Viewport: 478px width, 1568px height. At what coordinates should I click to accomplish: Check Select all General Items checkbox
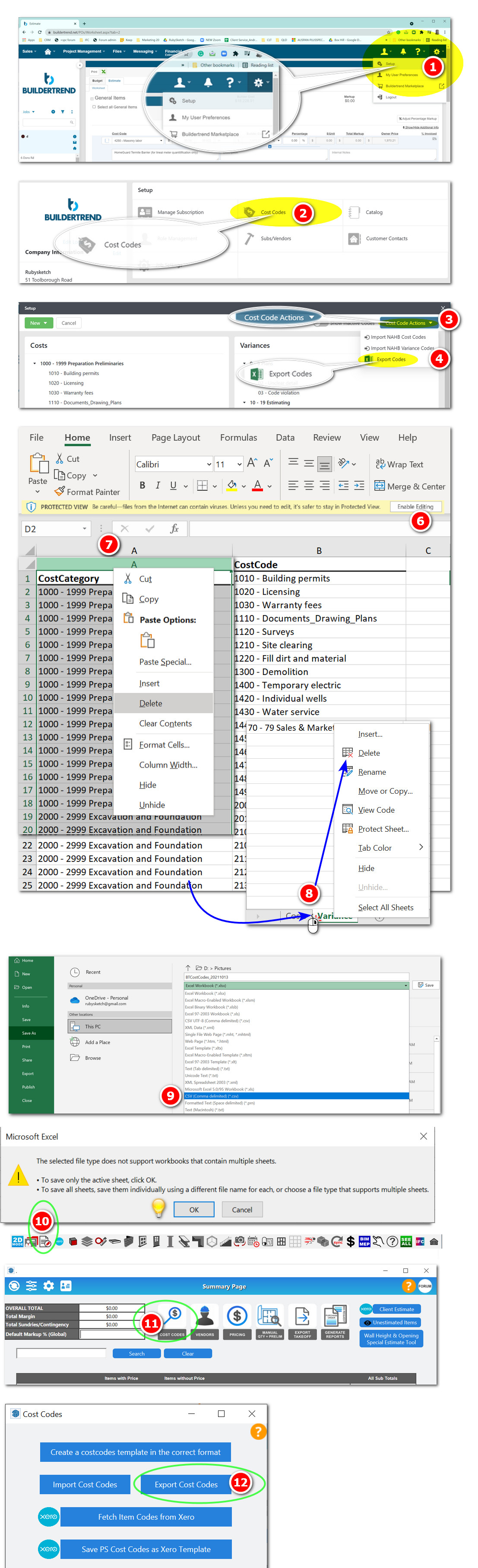point(94,107)
